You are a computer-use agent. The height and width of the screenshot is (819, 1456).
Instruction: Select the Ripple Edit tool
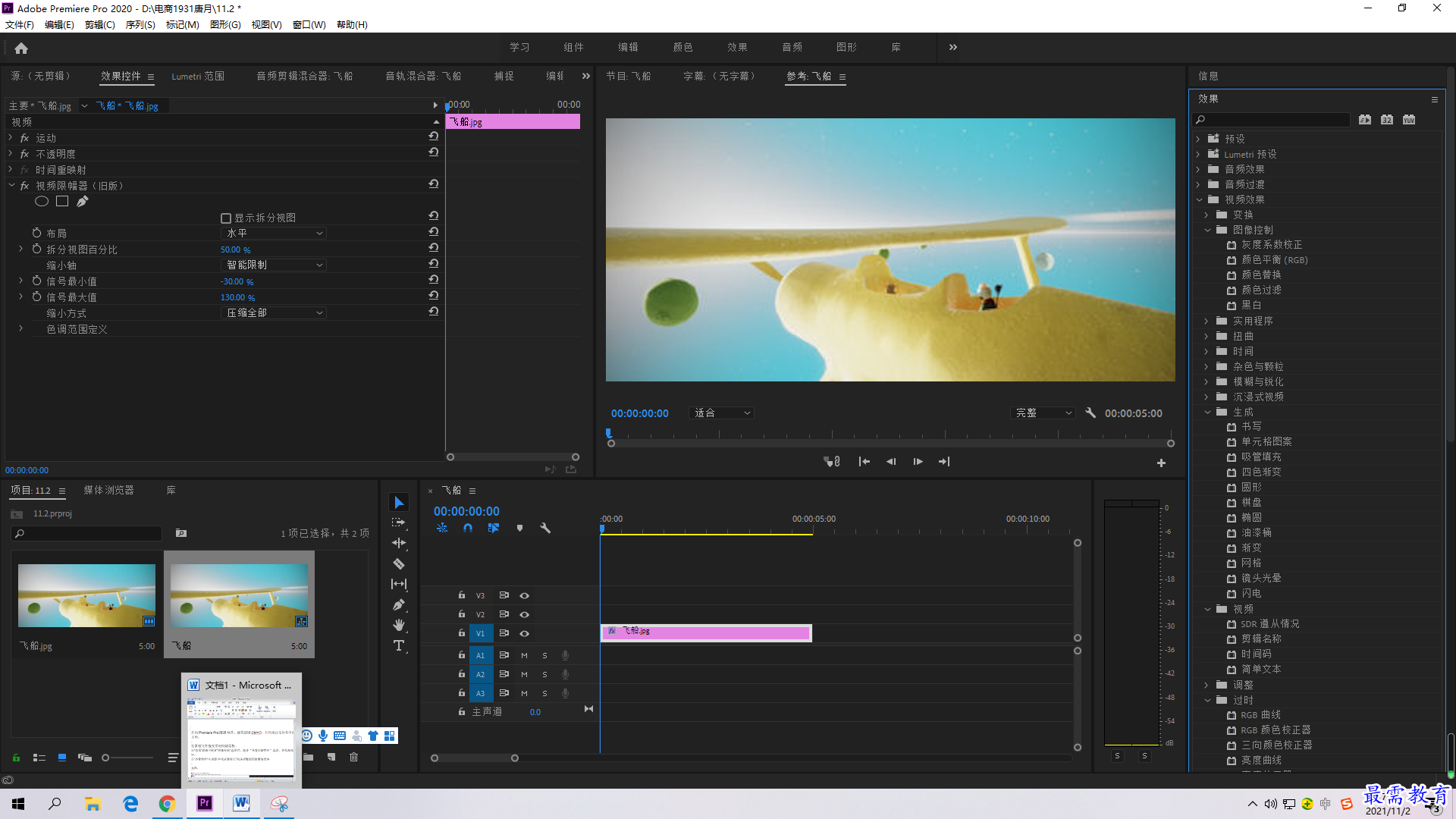(x=399, y=543)
